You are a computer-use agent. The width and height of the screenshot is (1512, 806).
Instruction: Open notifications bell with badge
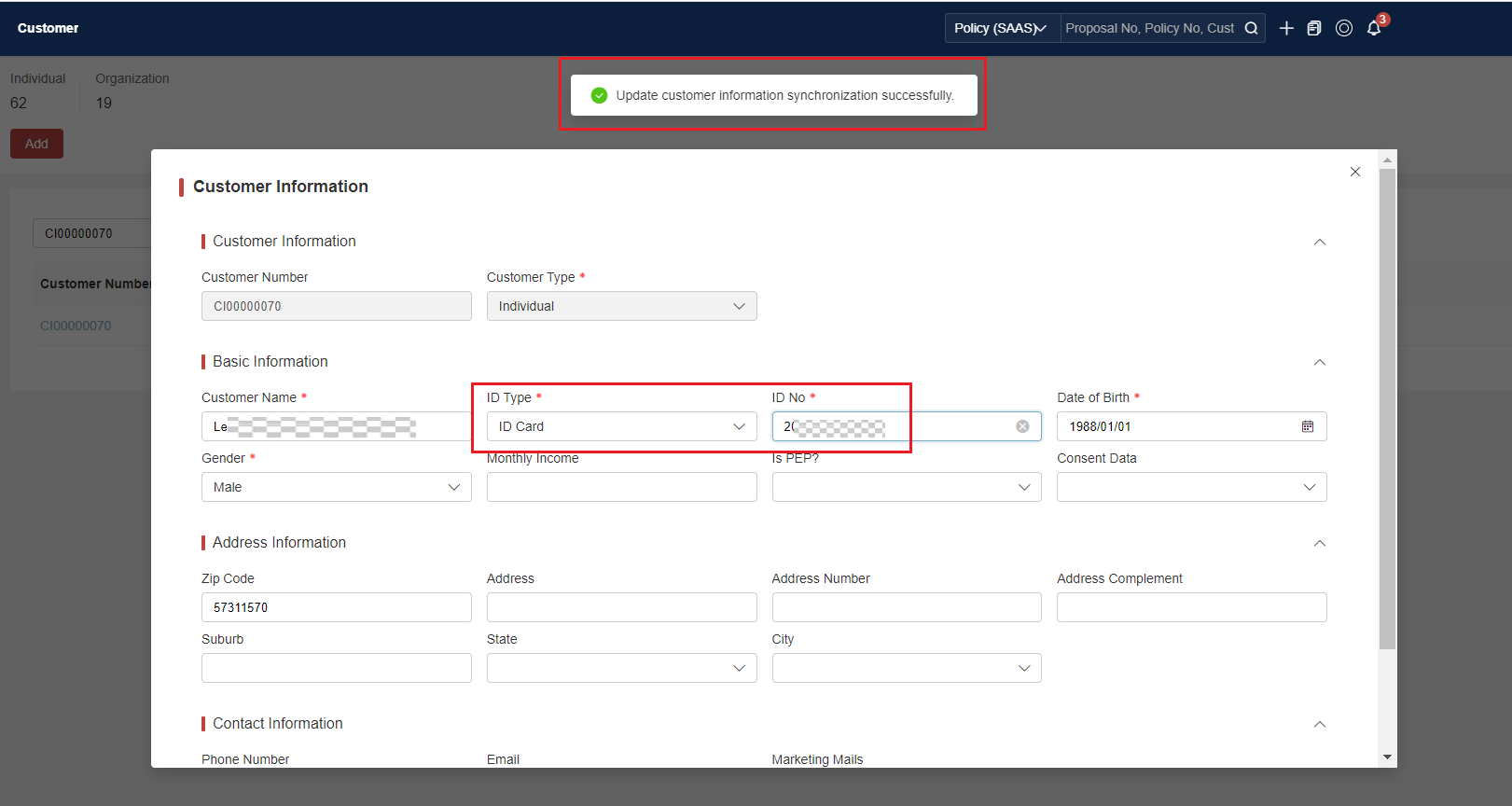(x=1374, y=28)
